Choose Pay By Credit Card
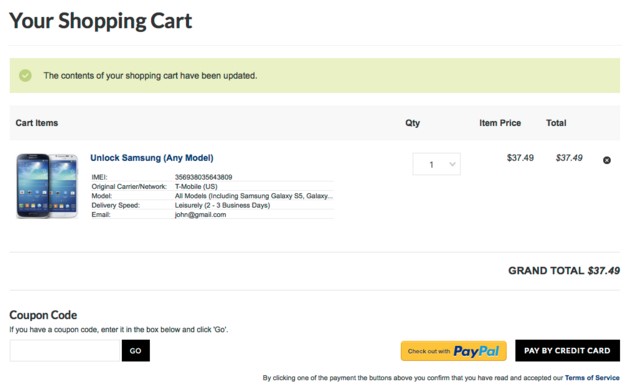 (x=567, y=351)
